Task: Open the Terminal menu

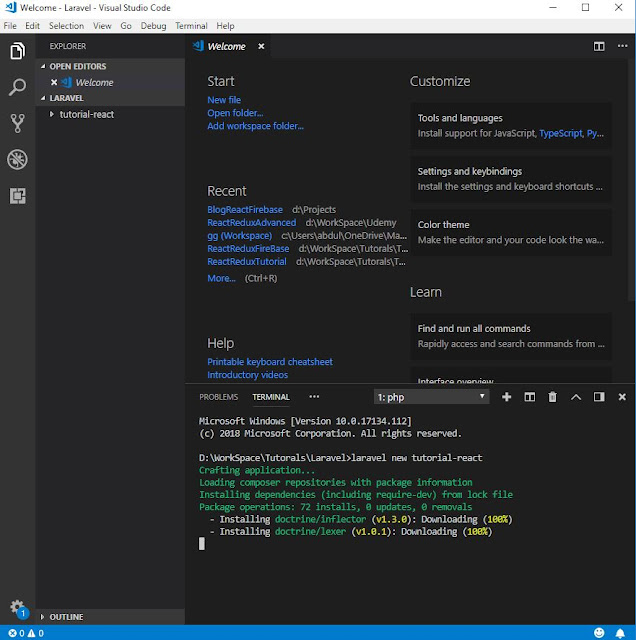Action: point(191,26)
